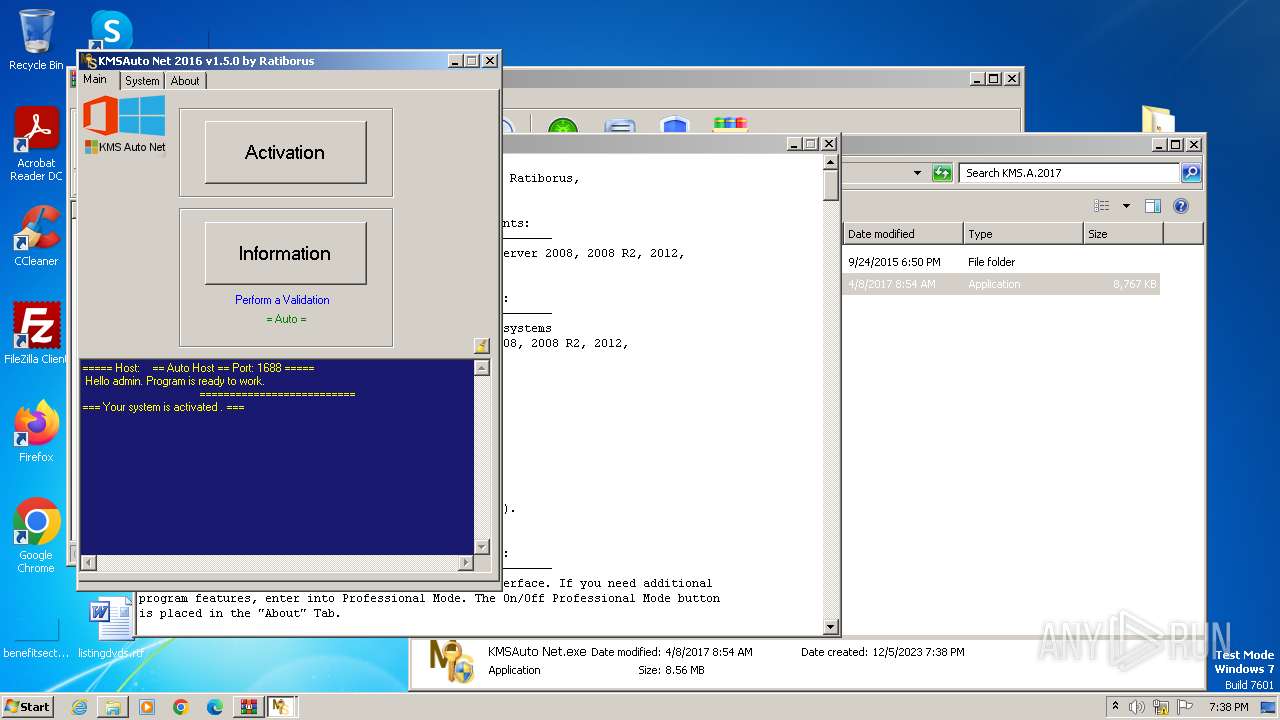Open Explorer help via question mark icon
This screenshot has height=720, width=1280.
coord(1181,206)
